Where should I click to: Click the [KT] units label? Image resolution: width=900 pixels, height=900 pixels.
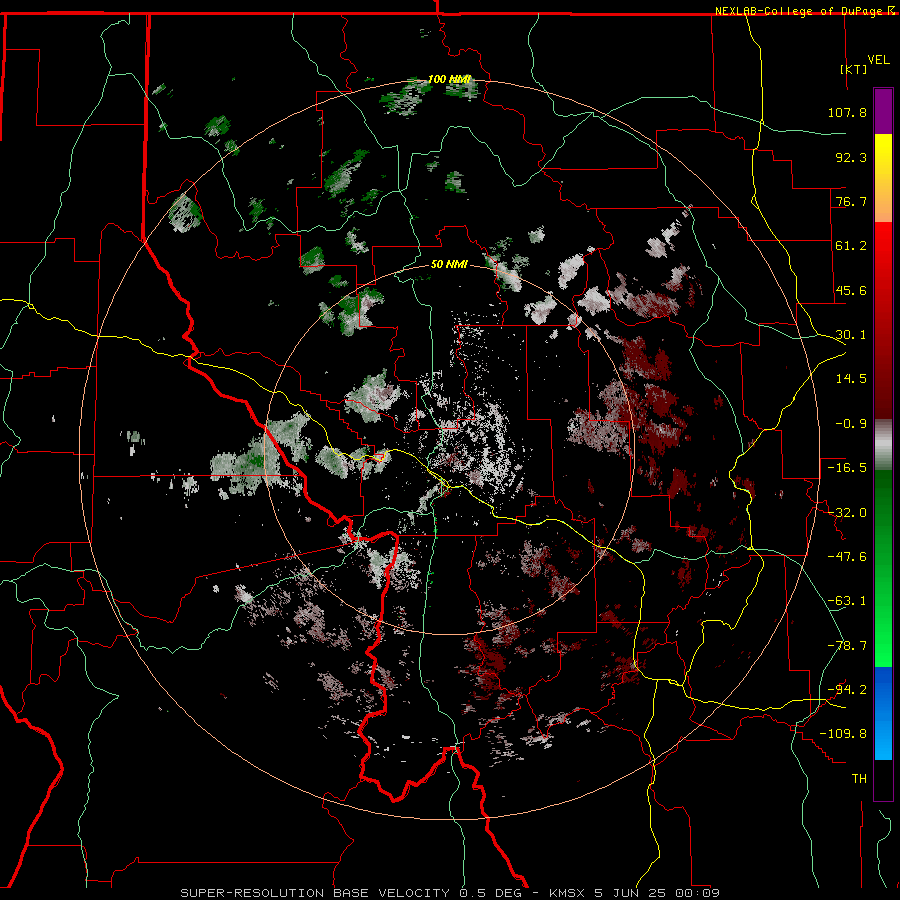tap(853, 69)
